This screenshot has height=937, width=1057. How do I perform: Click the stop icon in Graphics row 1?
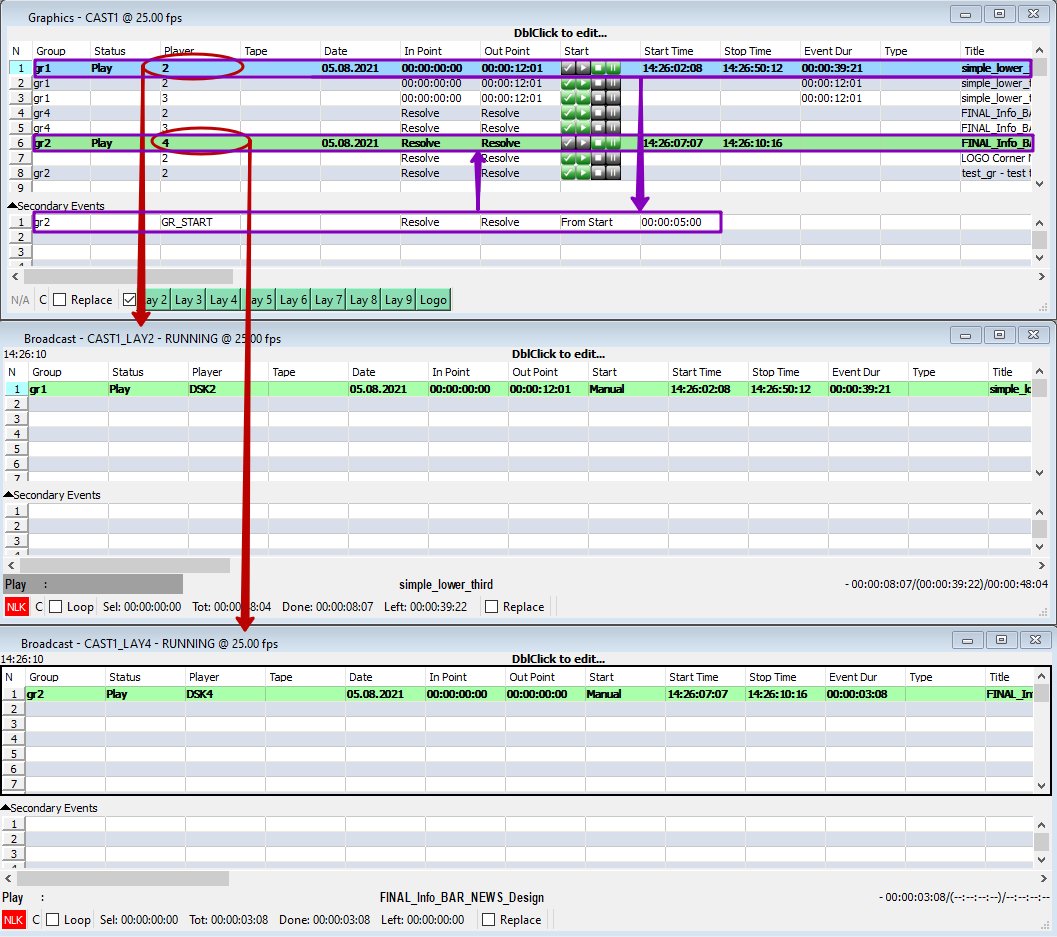(598, 68)
